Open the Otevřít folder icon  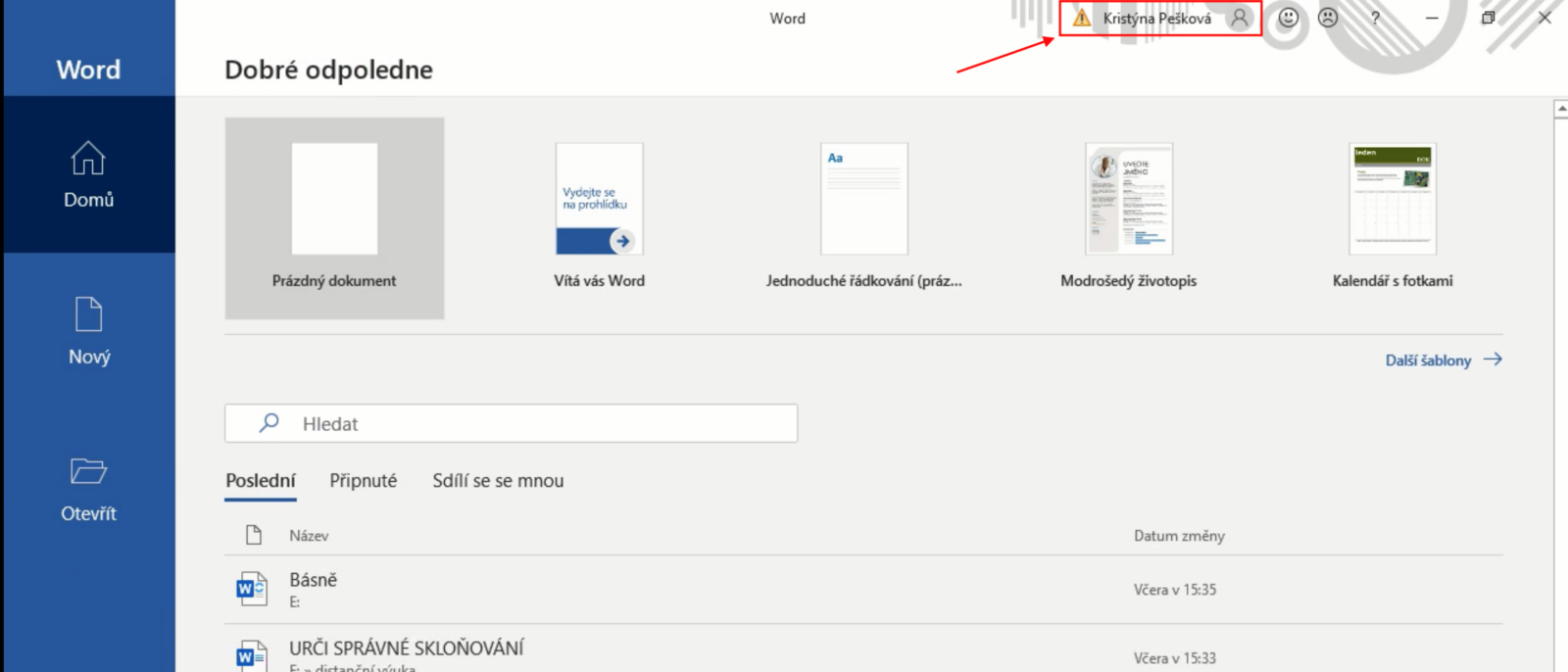tap(88, 471)
